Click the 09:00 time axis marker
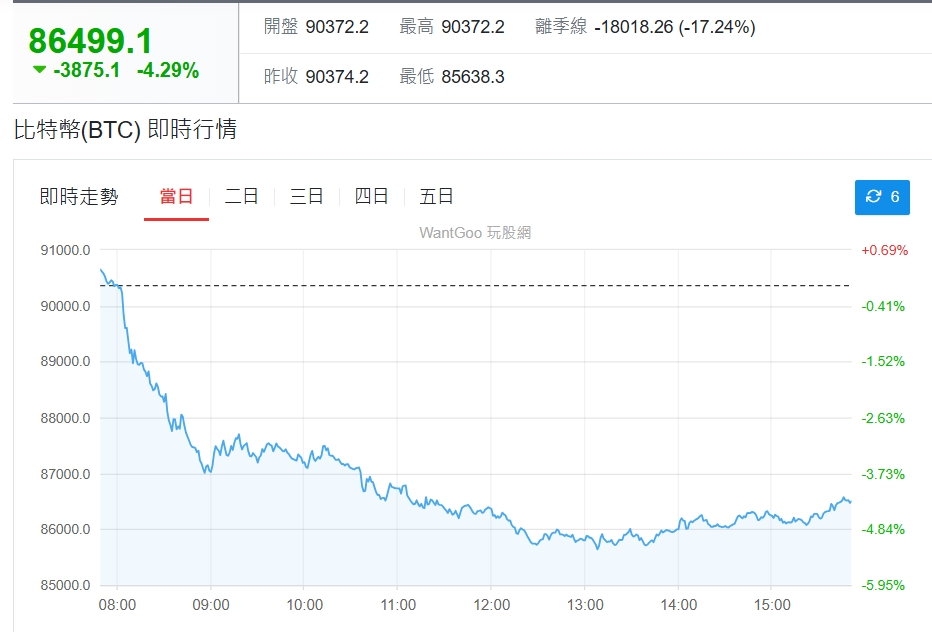The image size is (932, 632). (211, 605)
